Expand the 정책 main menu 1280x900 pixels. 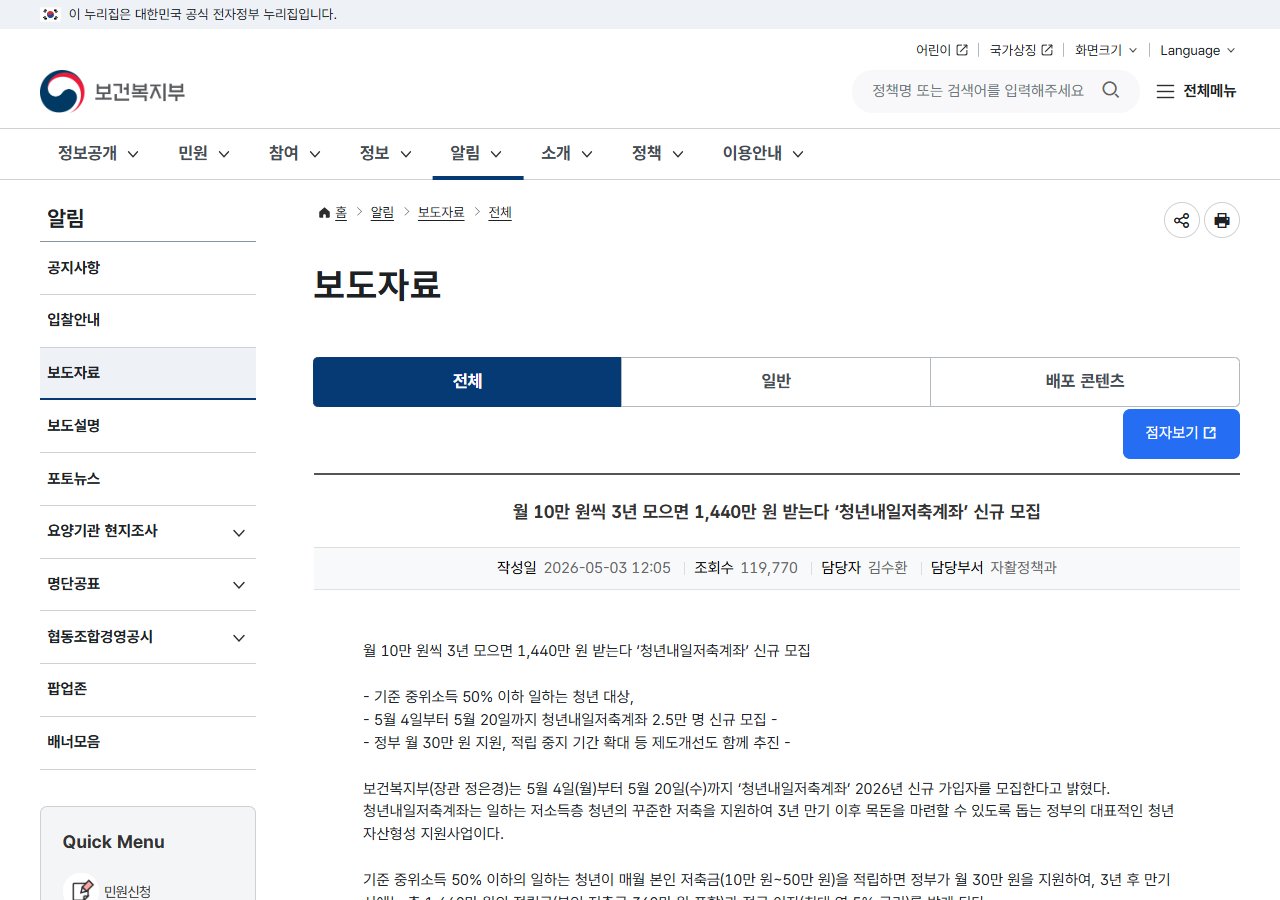(x=657, y=153)
